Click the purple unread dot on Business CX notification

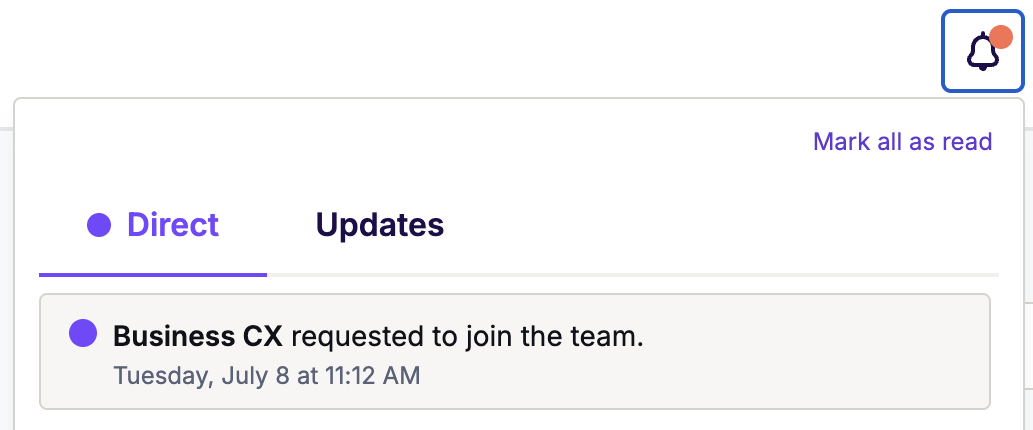(83, 333)
